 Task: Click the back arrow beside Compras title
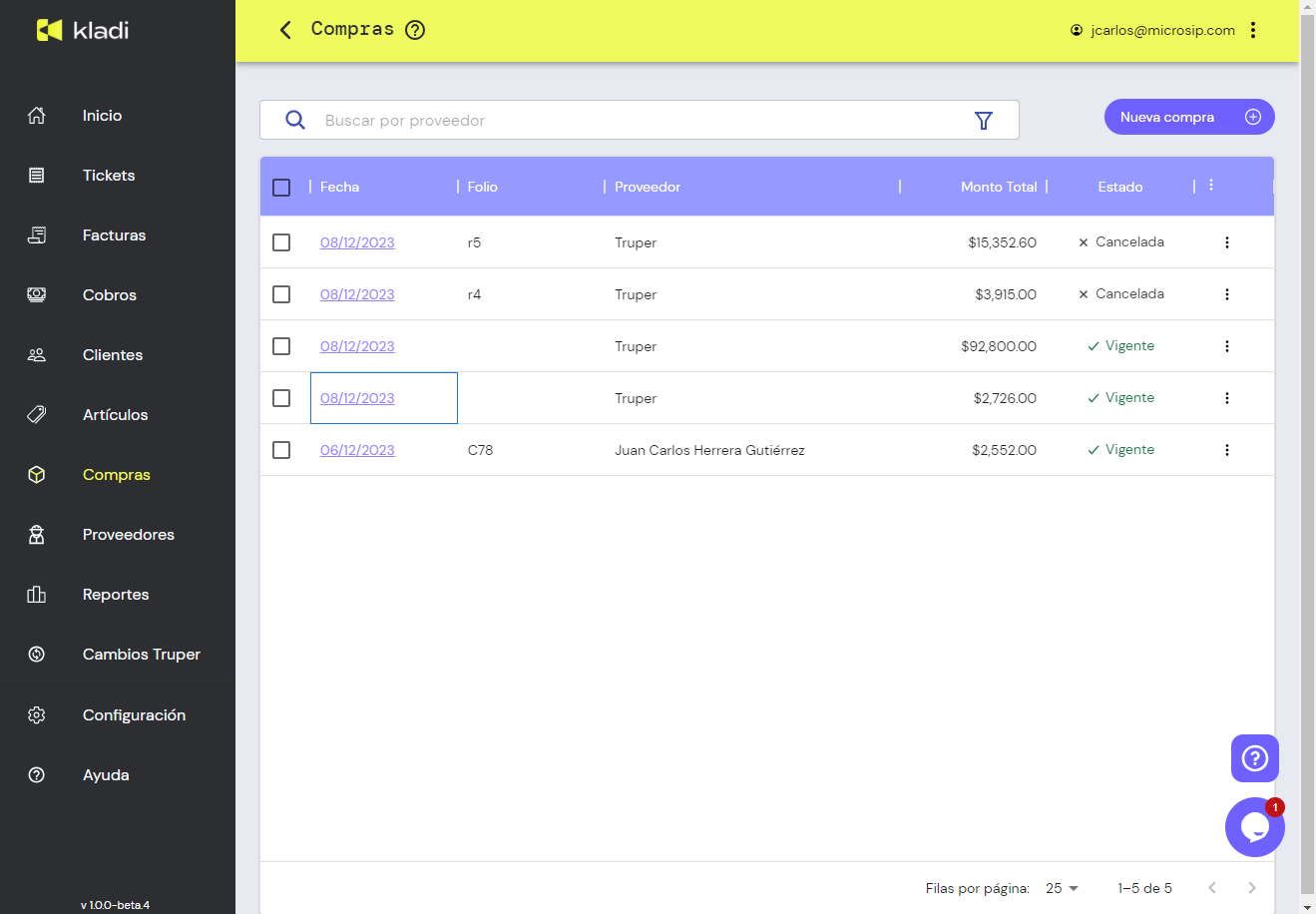tap(285, 30)
